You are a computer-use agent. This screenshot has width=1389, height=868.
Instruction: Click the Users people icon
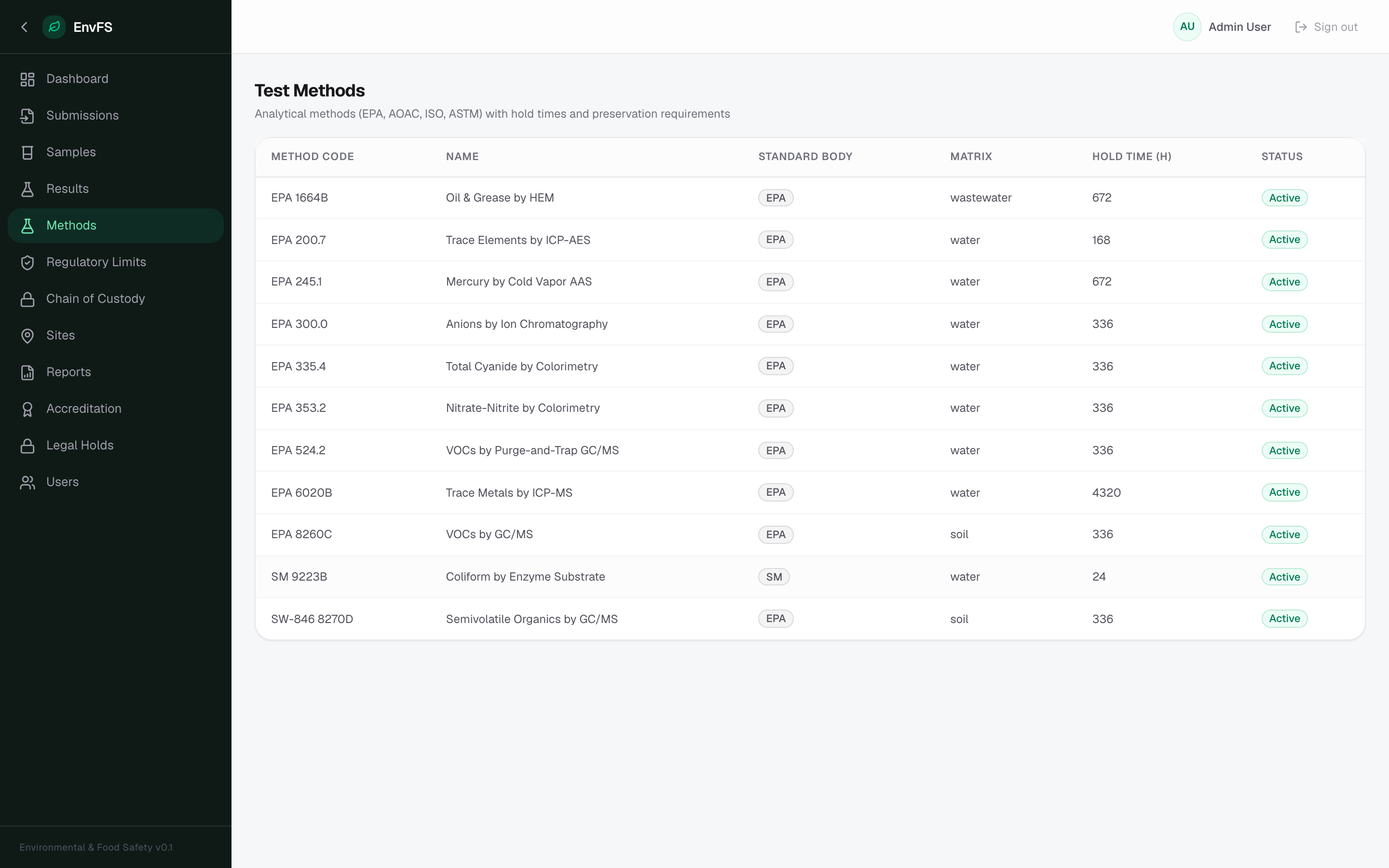27,483
